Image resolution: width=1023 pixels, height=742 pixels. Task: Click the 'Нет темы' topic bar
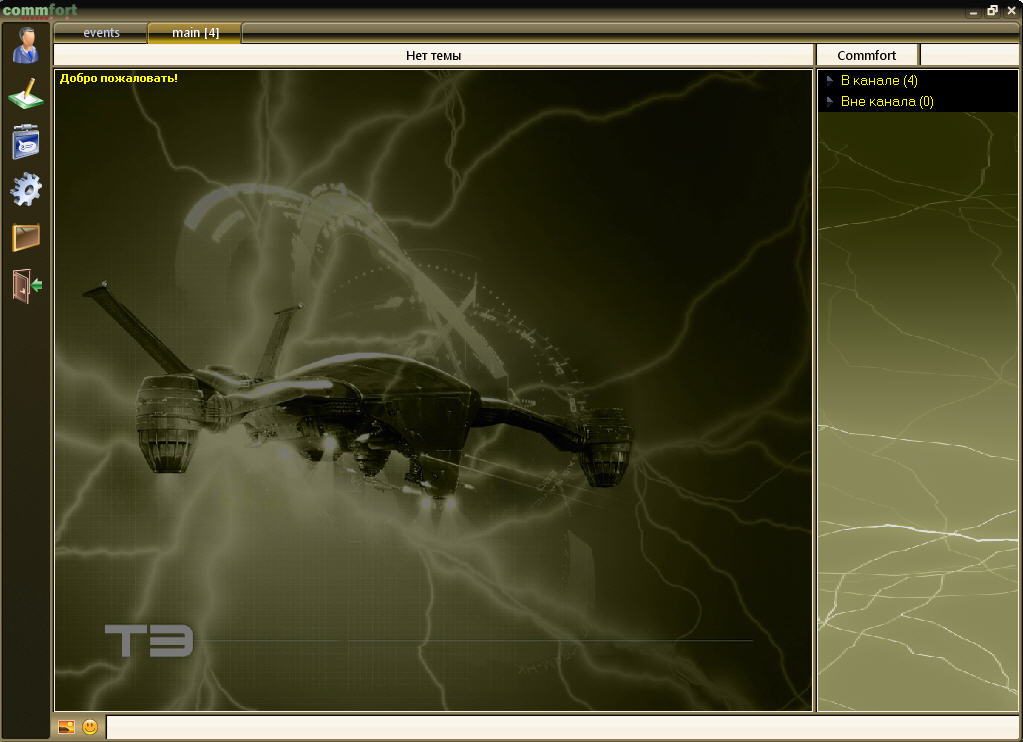point(433,55)
